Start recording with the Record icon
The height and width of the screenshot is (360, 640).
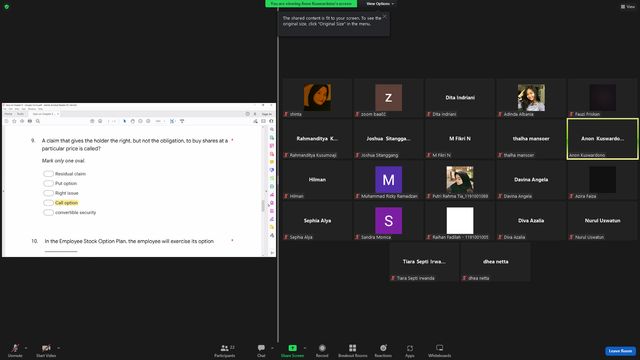tap(322, 348)
